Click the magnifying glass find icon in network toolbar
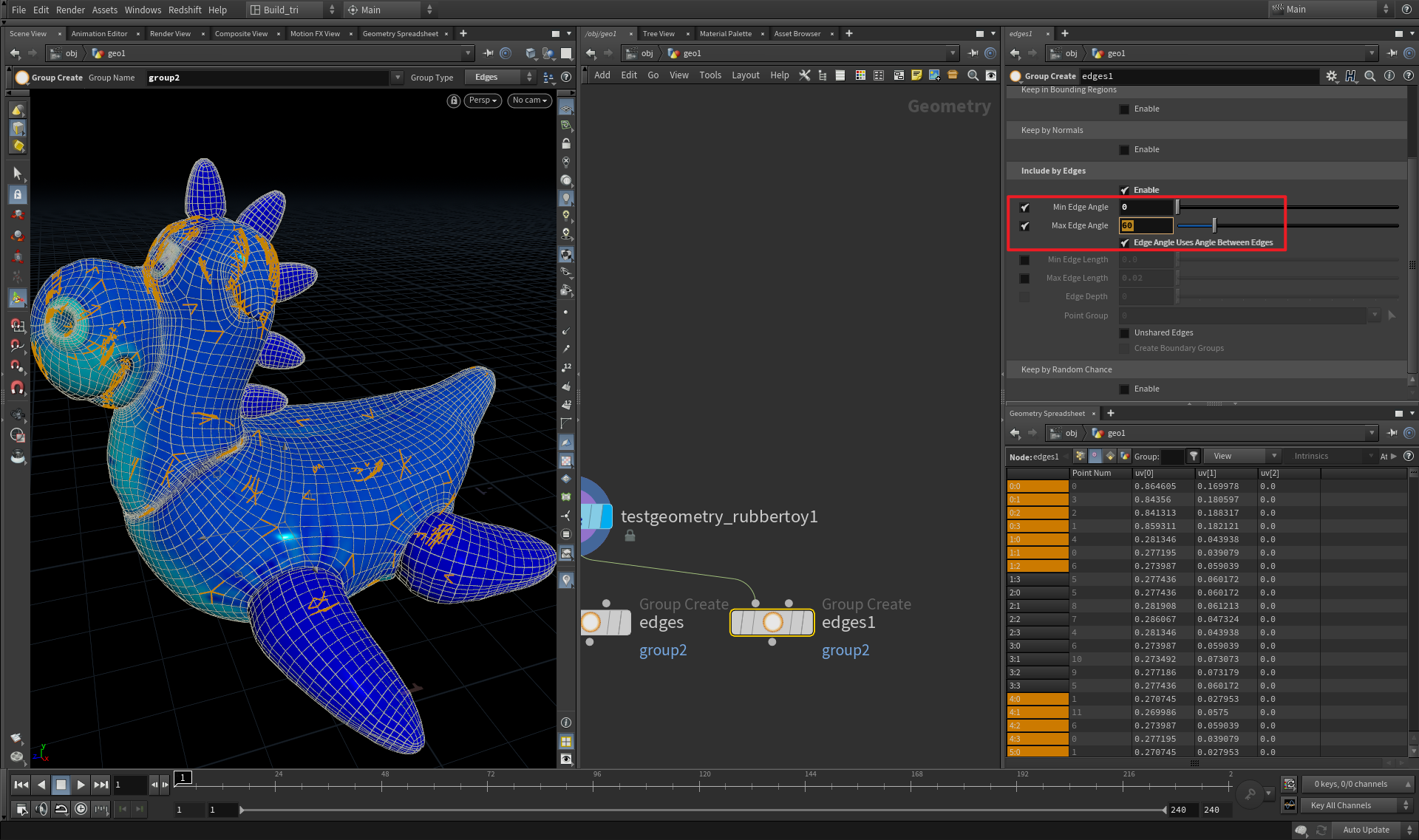 [x=973, y=75]
